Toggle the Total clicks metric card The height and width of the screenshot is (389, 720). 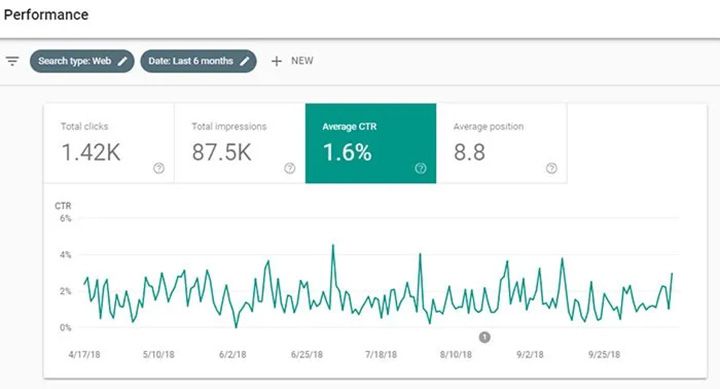tap(109, 143)
